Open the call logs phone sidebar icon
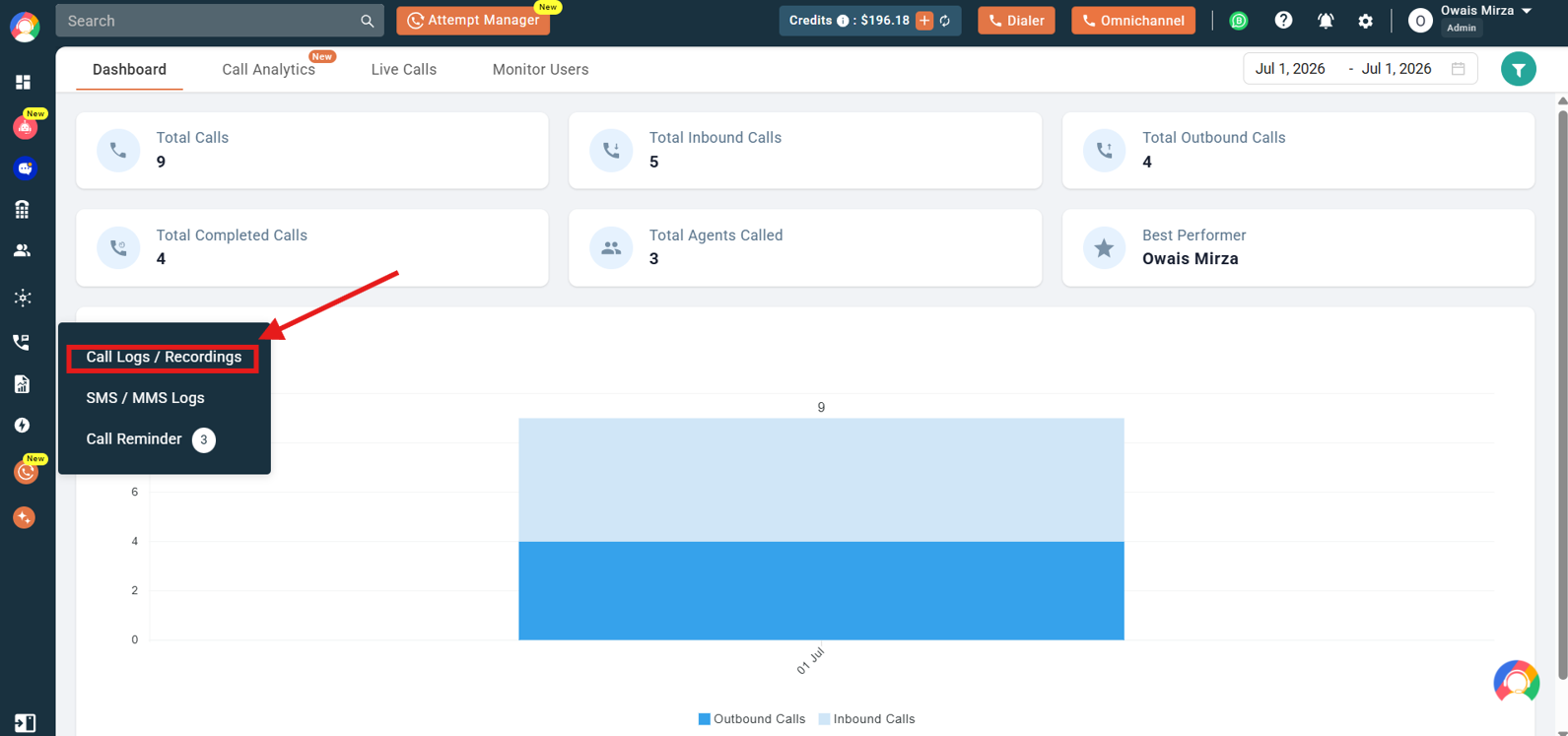1568x736 pixels. point(22,342)
